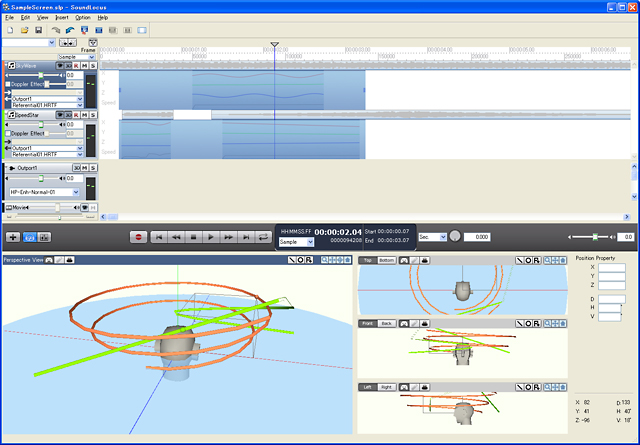The width and height of the screenshot is (640, 445).
Task: Select the line tool in Top view header
Action: coord(519,260)
